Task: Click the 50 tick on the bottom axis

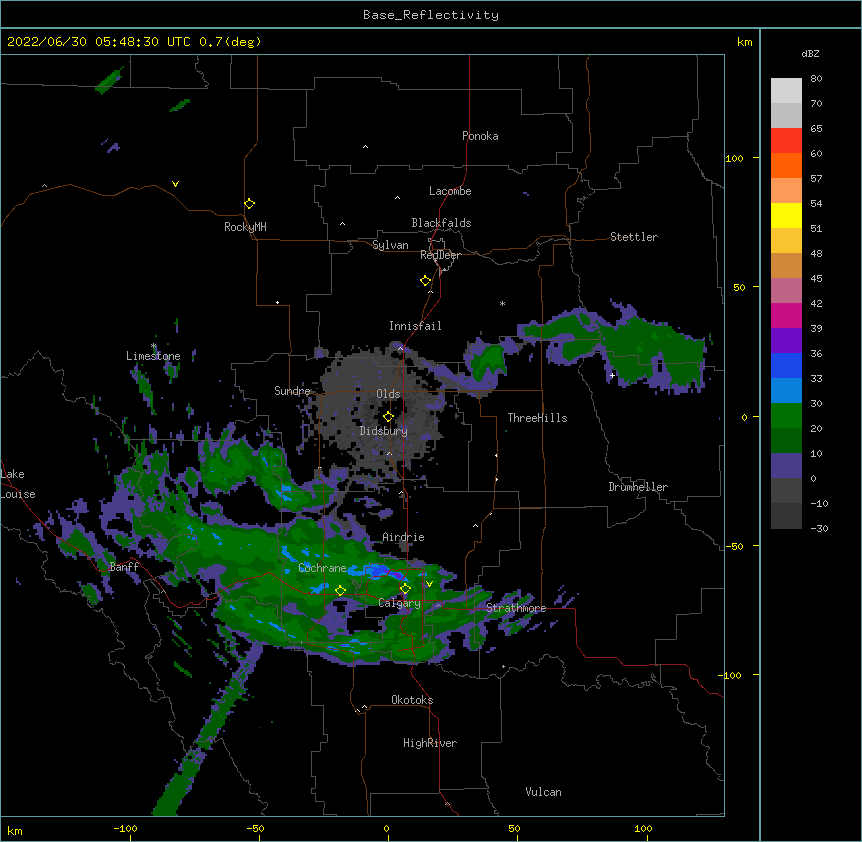Action: point(514,828)
